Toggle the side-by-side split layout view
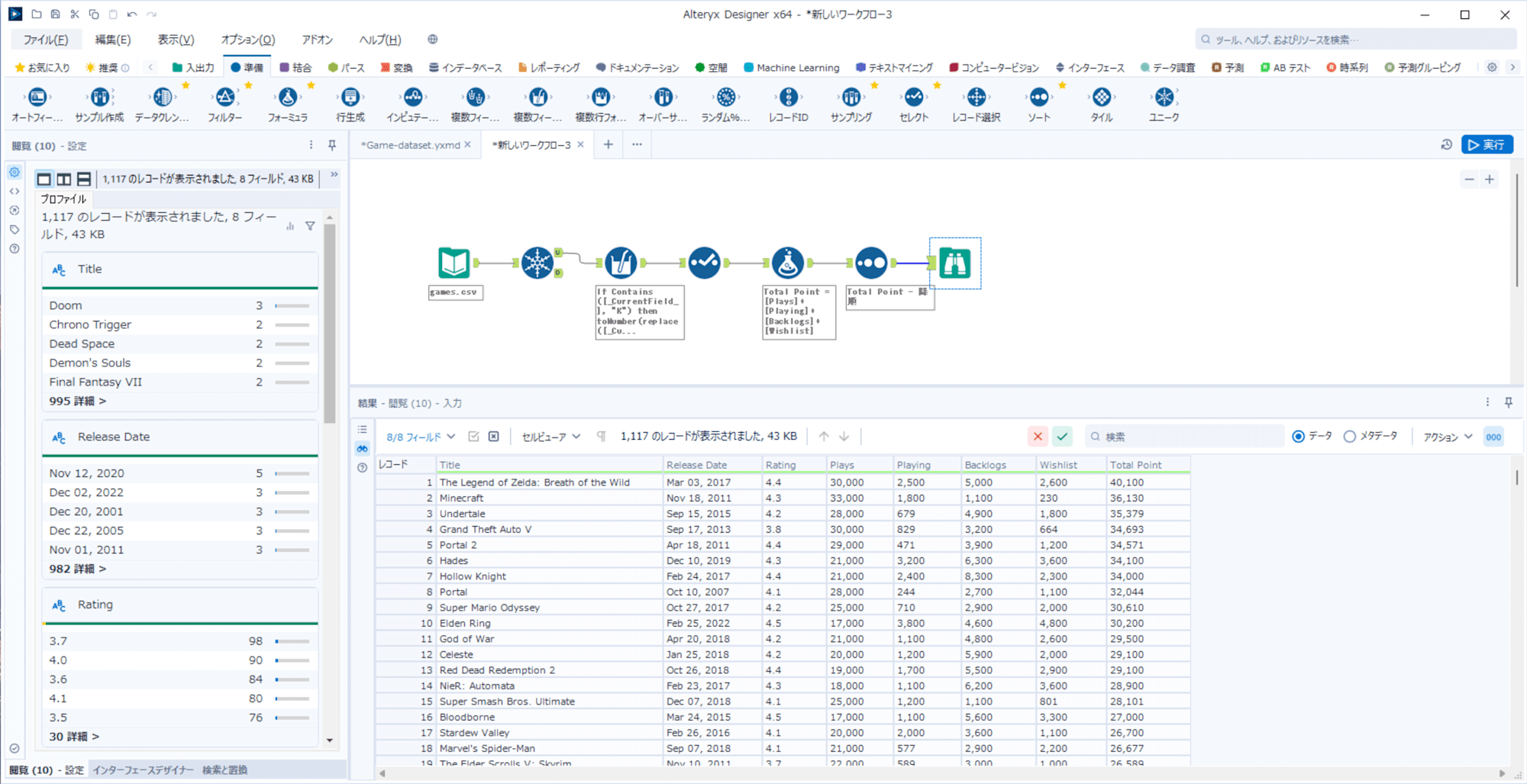1527x784 pixels. coord(64,179)
